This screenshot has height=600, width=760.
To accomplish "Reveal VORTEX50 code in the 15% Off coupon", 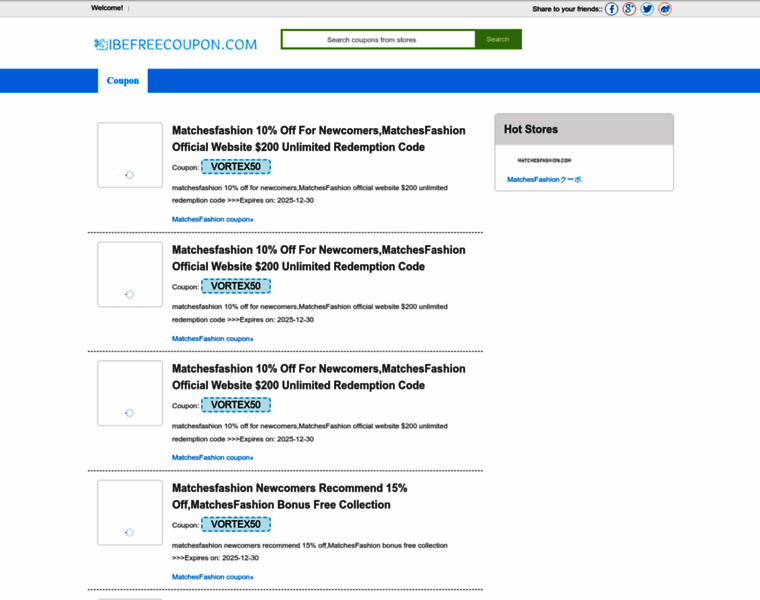I will (236, 524).
